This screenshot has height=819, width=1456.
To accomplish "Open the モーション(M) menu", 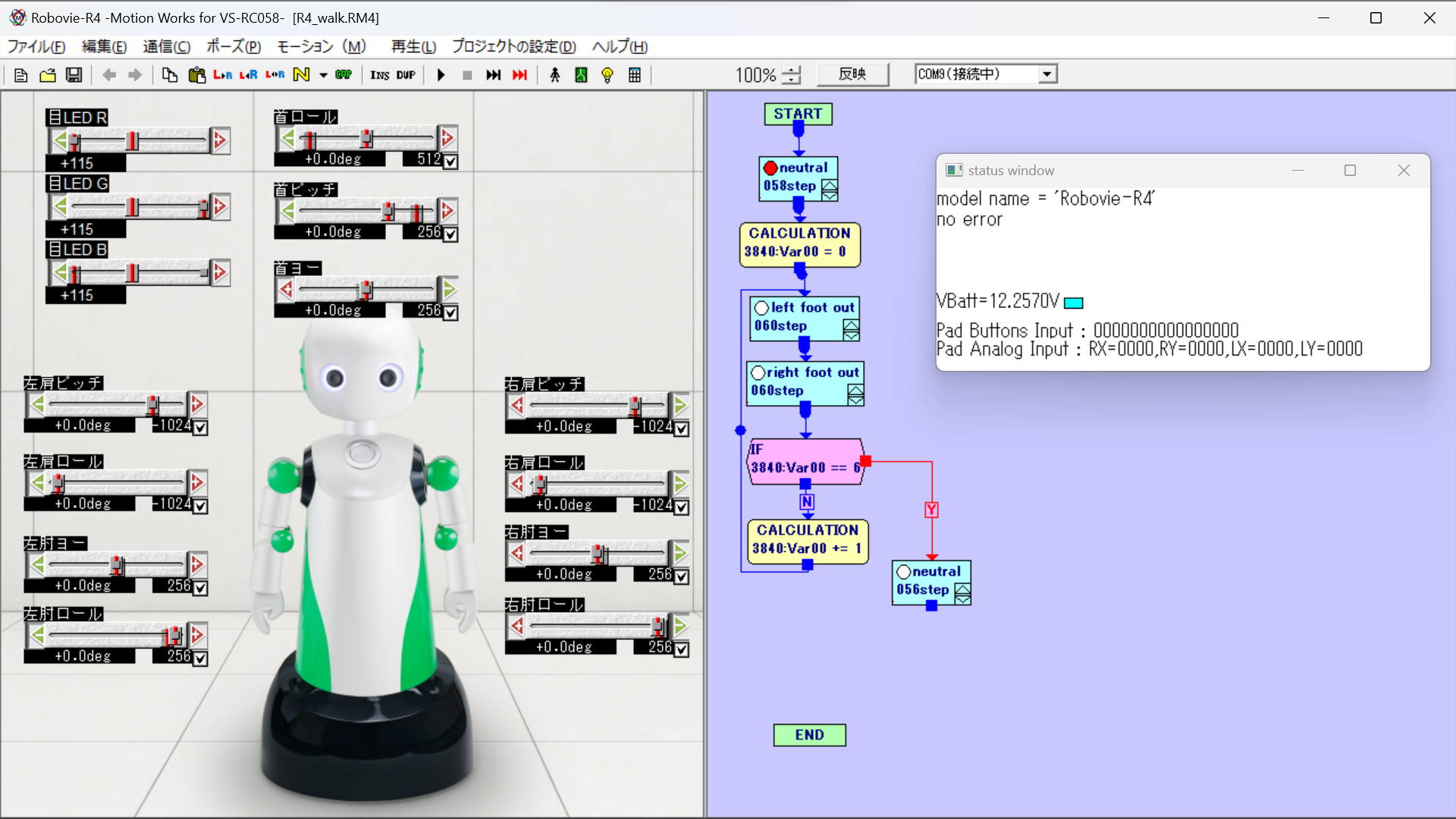I will tap(321, 47).
